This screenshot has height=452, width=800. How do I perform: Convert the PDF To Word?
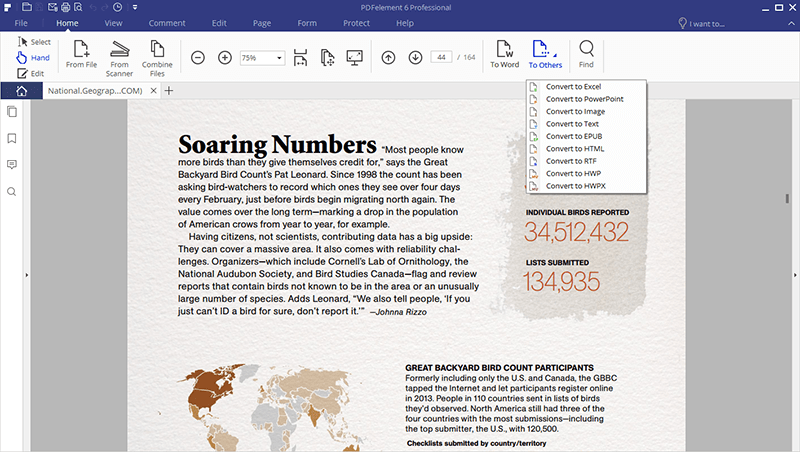point(505,54)
